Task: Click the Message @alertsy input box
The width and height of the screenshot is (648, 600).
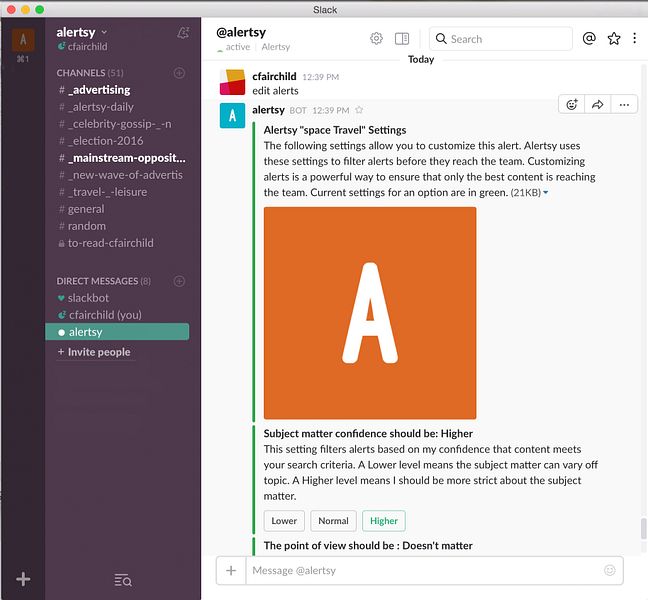Action: (434, 570)
